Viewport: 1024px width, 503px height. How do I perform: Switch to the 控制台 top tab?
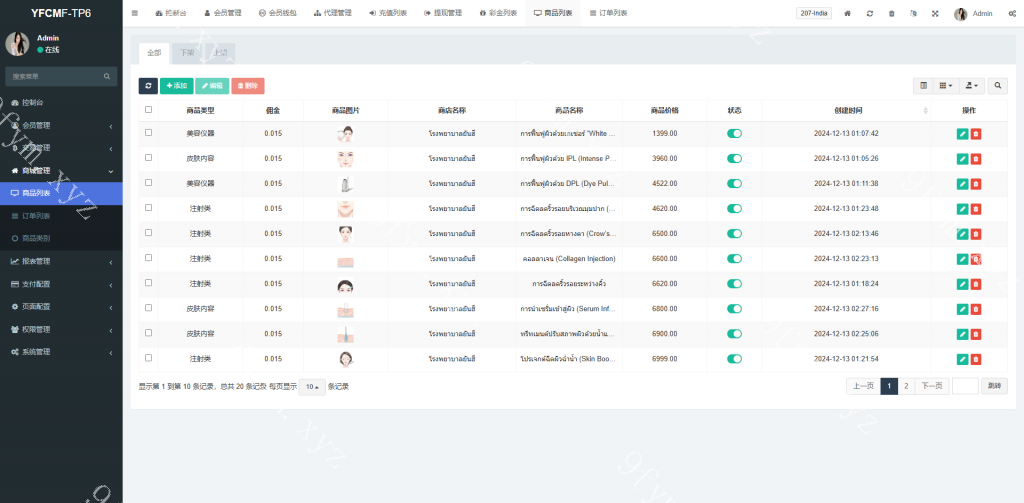[170, 13]
